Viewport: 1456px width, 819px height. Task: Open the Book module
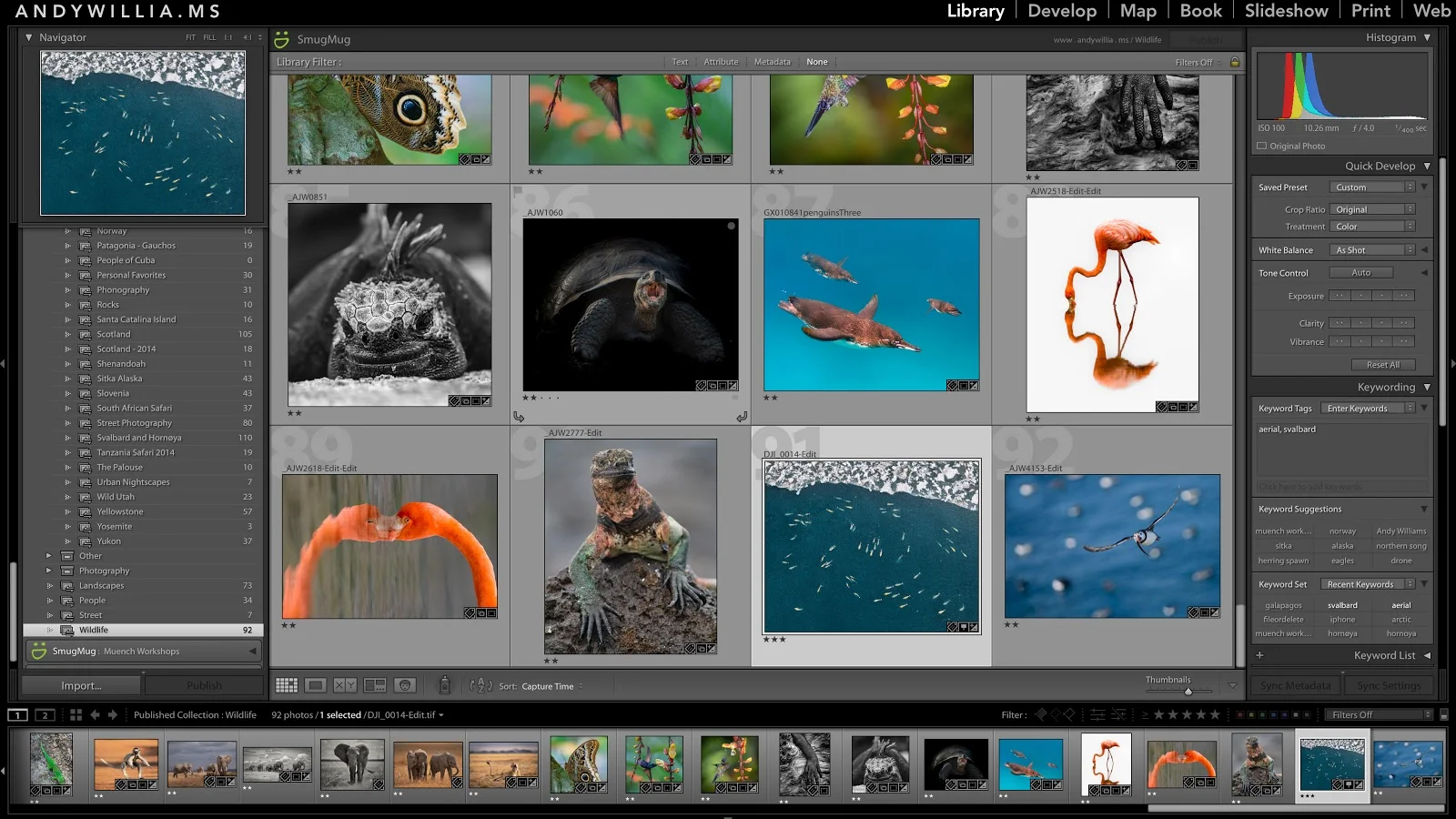tap(1200, 11)
